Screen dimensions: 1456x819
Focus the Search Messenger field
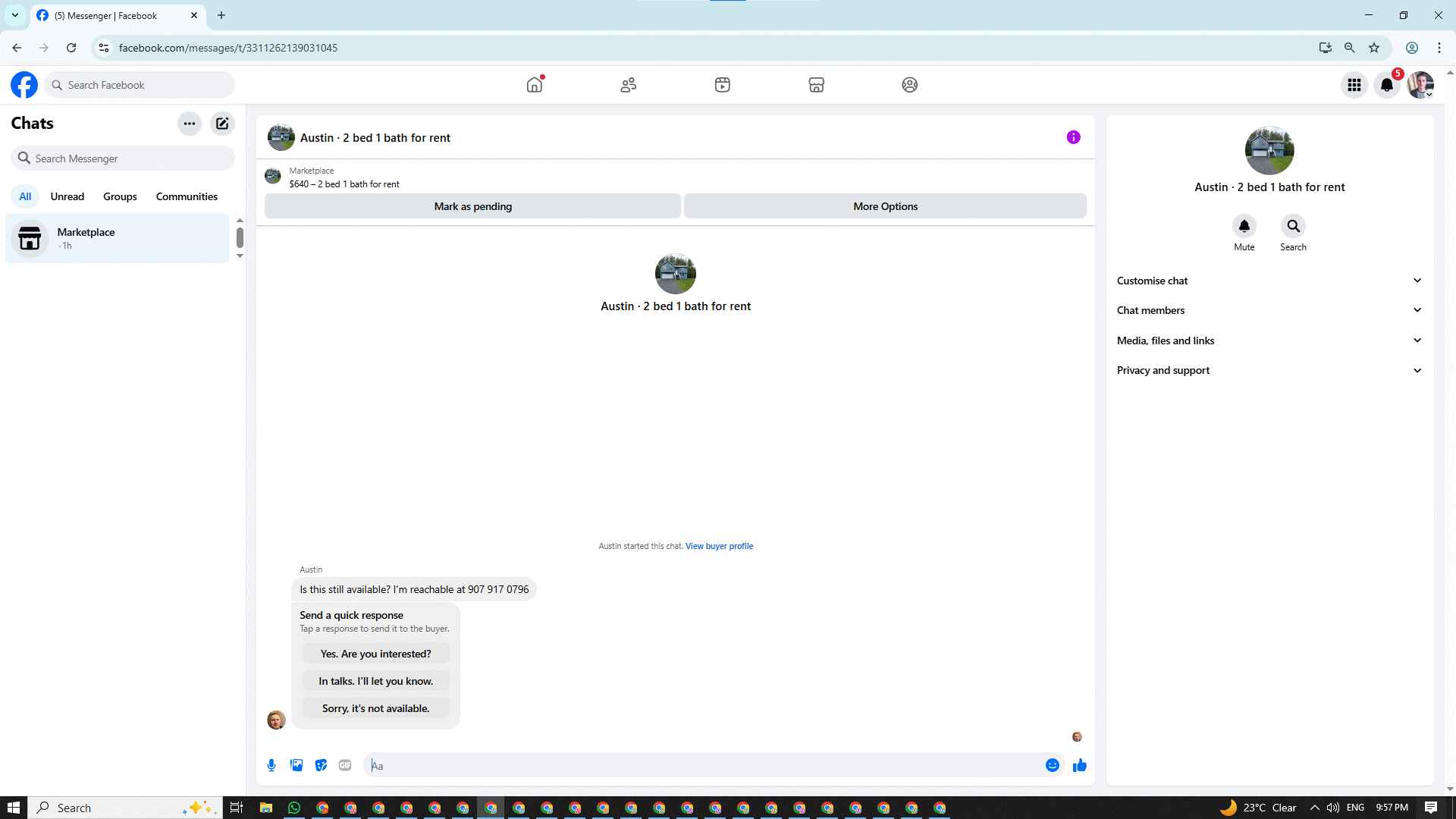(123, 158)
